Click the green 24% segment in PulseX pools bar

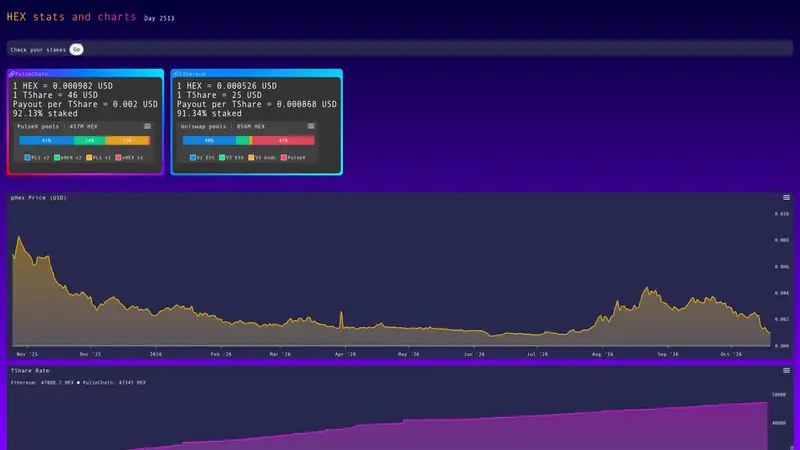(x=90, y=140)
